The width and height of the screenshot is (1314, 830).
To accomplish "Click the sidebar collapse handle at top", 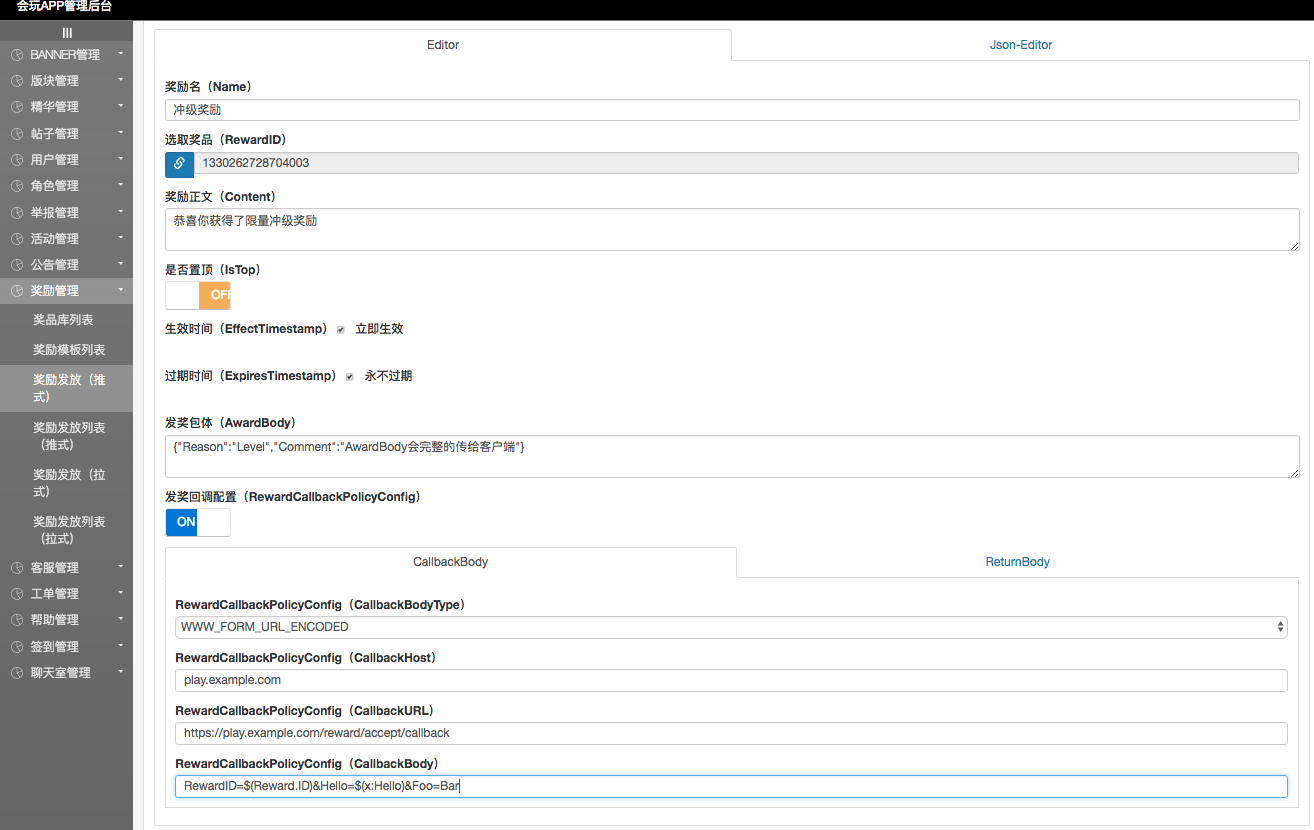I will [x=67, y=33].
